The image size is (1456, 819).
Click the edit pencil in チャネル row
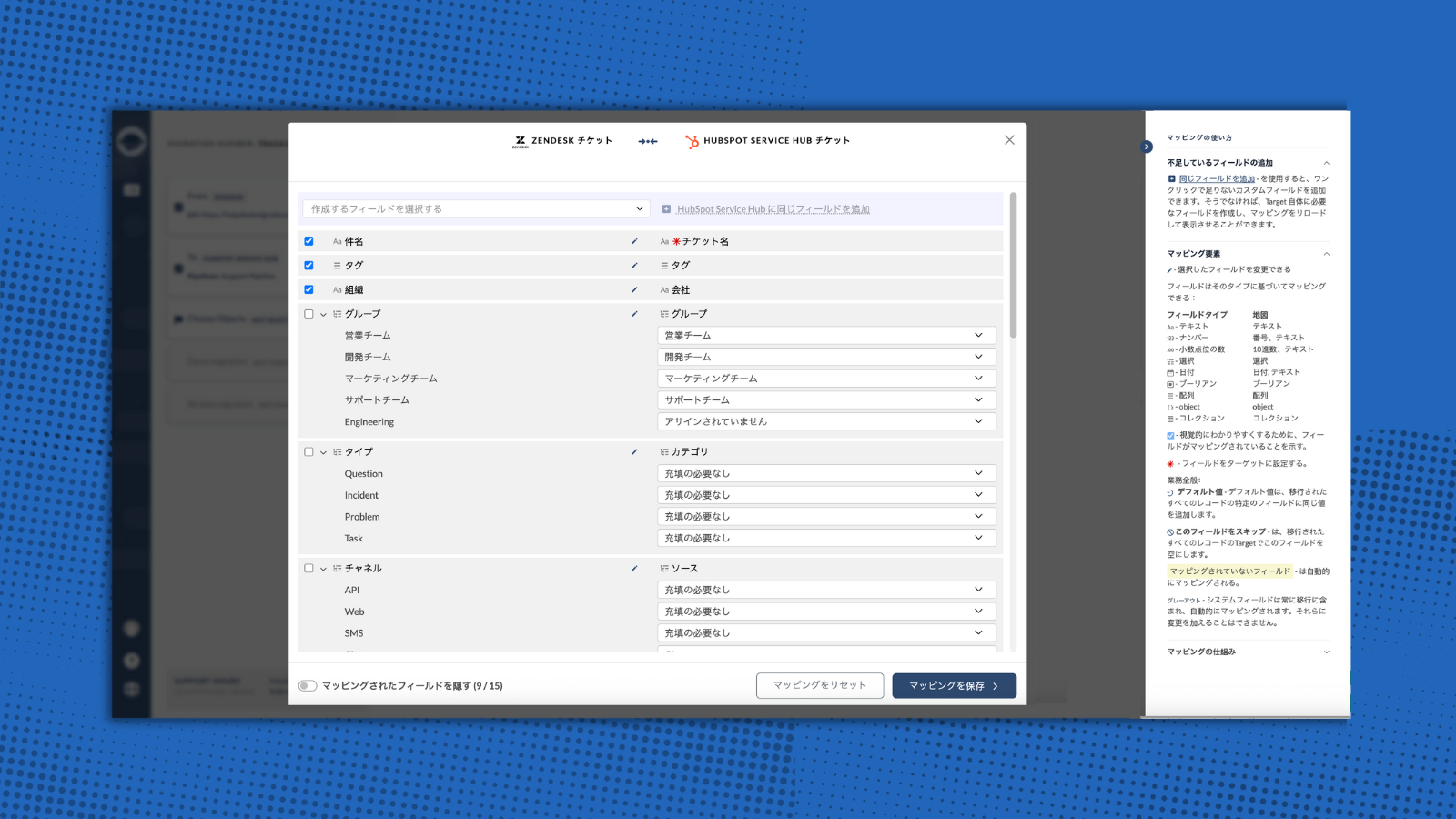(x=634, y=569)
